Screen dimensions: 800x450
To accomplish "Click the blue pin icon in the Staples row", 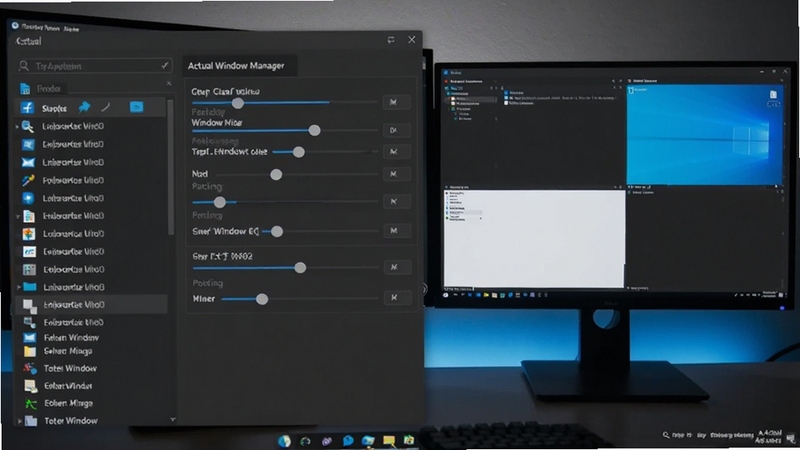I will click(x=84, y=107).
